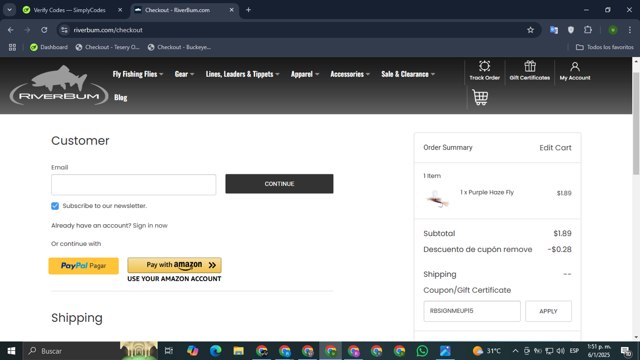
Task: Focus the Email input field
Action: coord(133,184)
